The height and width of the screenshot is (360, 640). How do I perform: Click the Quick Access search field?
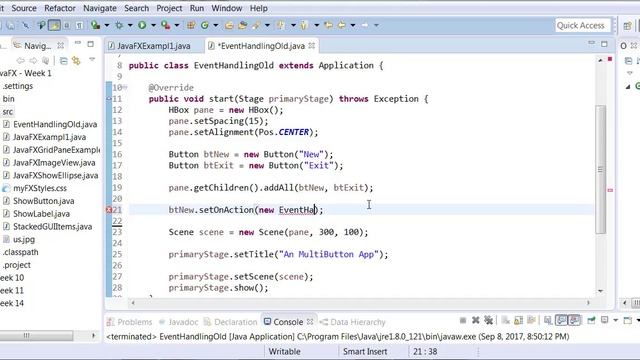coord(582,25)
